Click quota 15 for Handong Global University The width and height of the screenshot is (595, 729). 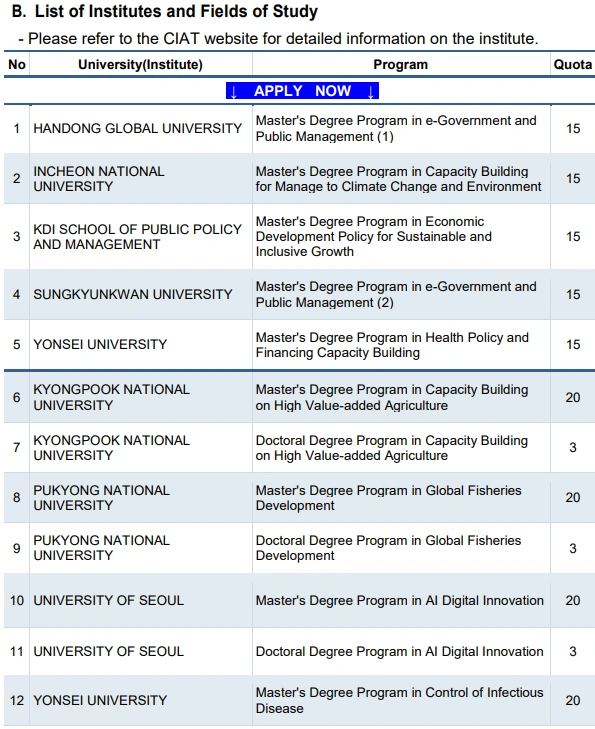[x=573, y=128]
